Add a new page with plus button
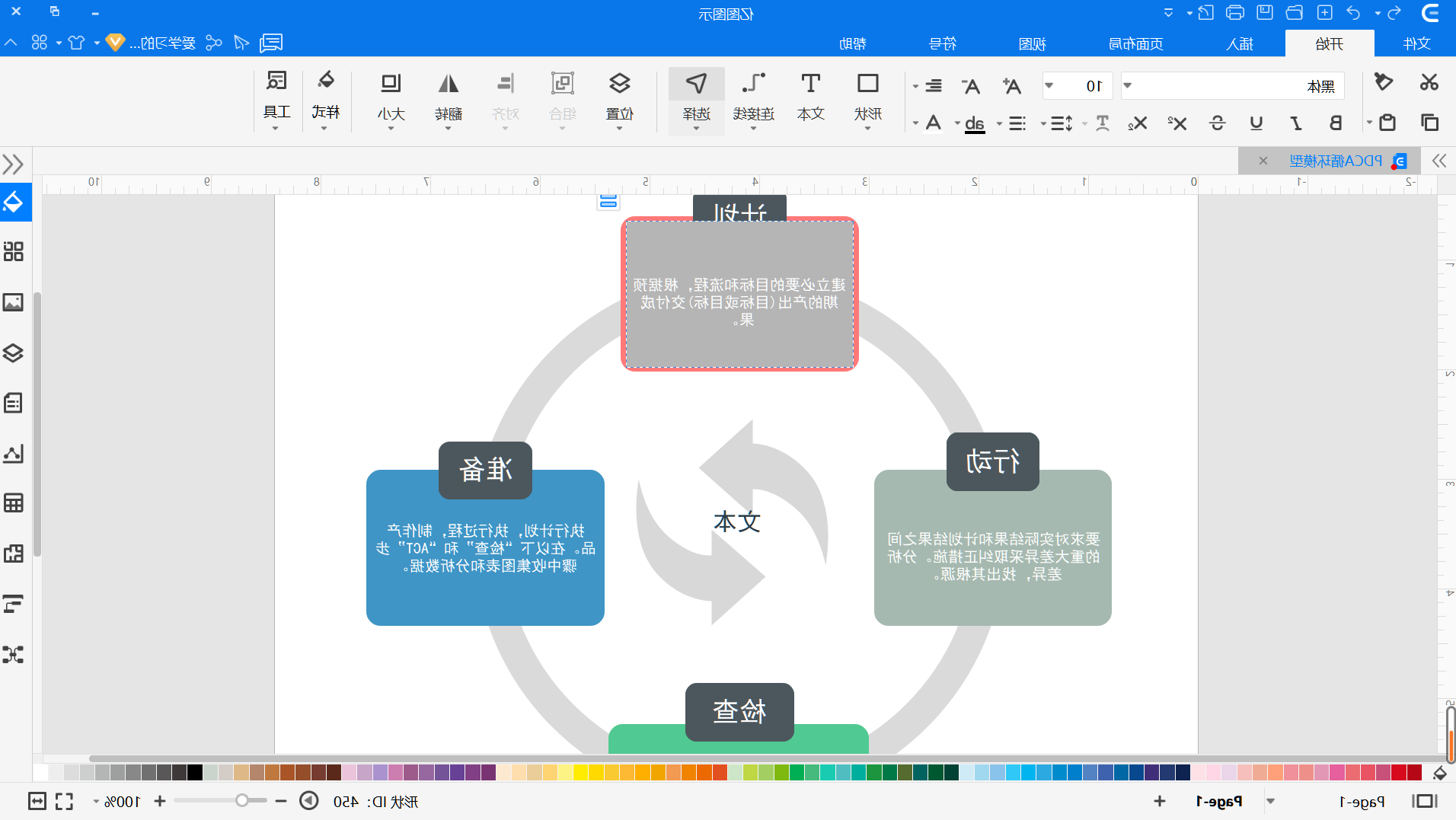Viewport: 1456px width, 820px height. coord(1159,801)
